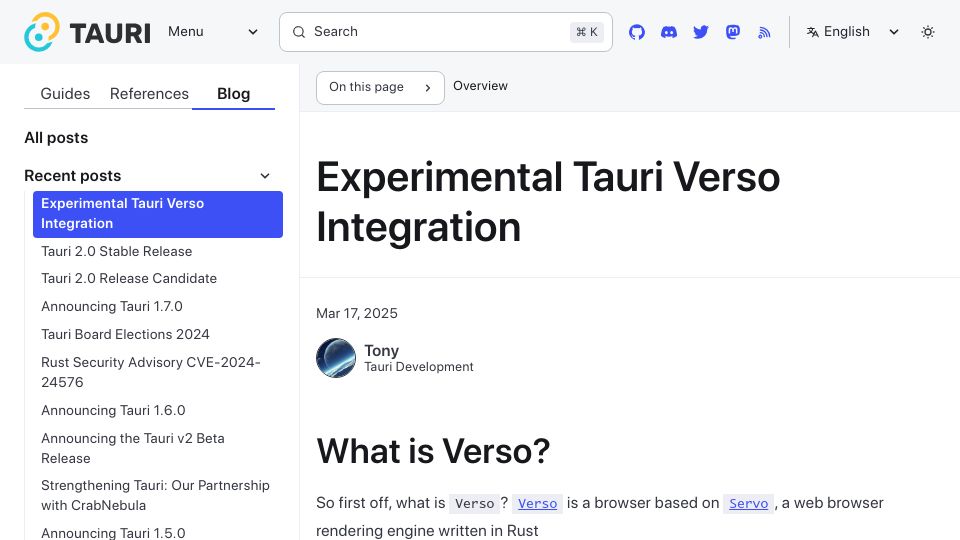Open Announcing Tauri 1.7.0 post
The width and height of the screenshot is (960, 540).
pos(111,306)
